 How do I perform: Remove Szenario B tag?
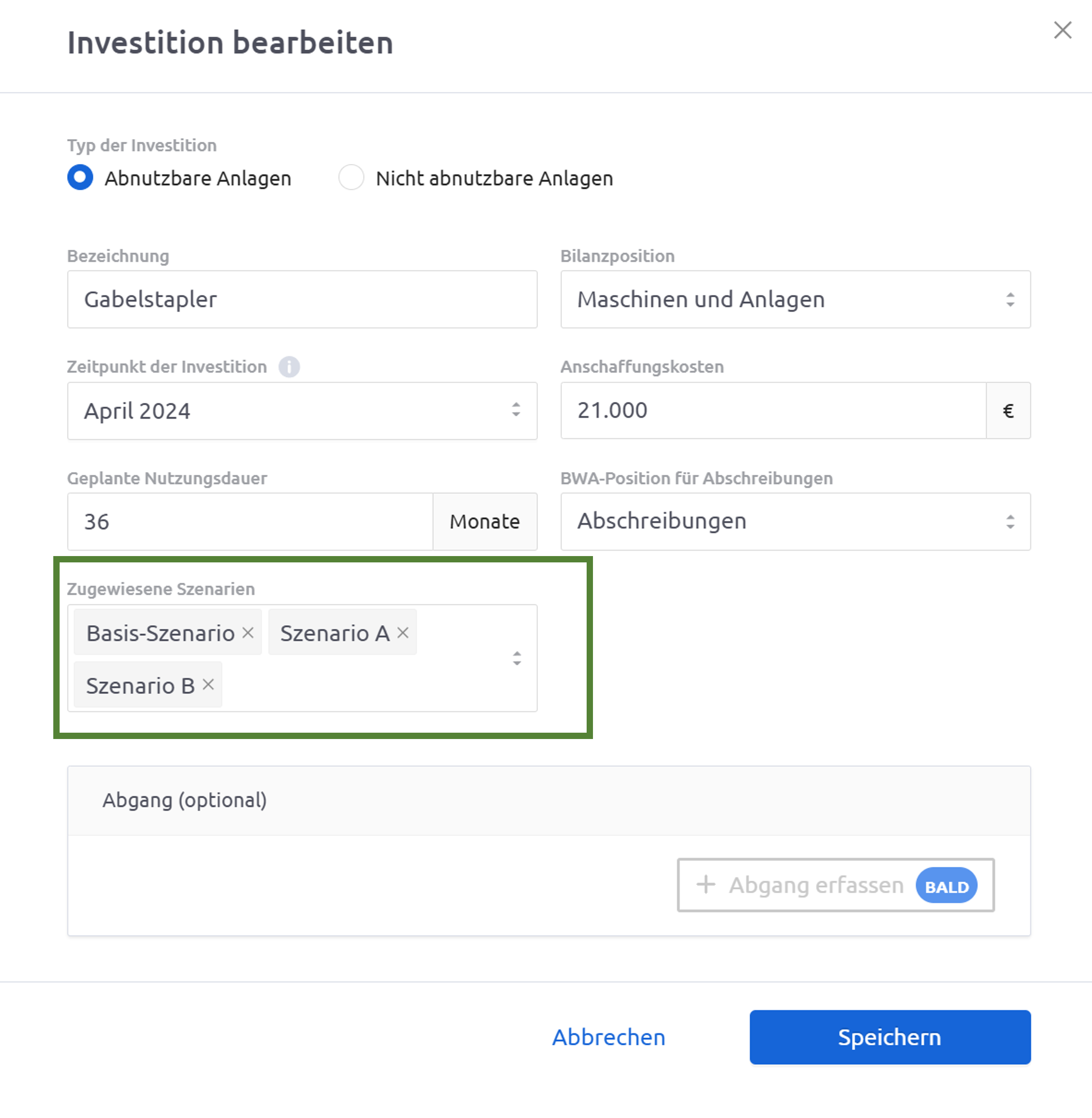[x=208, y=684]
